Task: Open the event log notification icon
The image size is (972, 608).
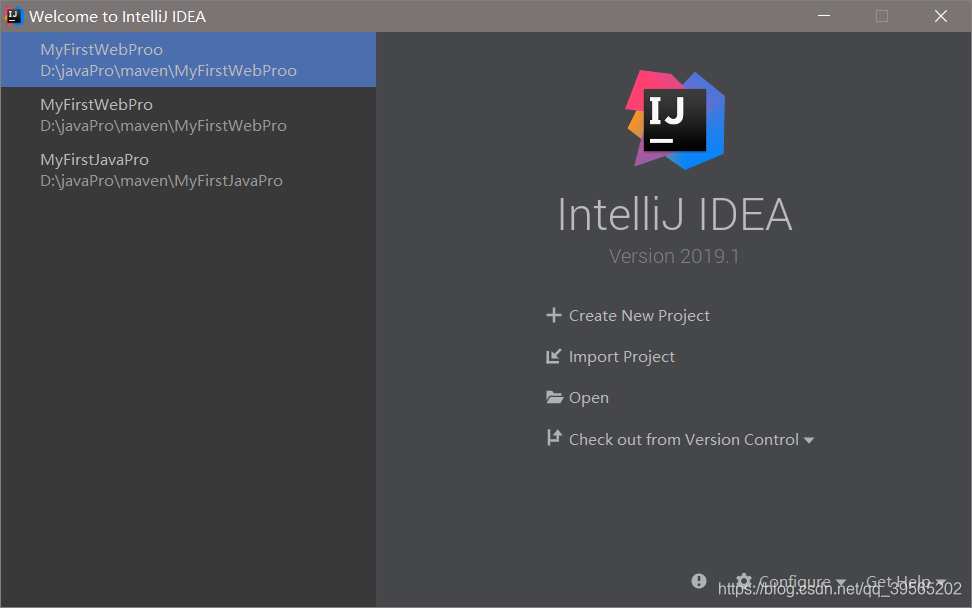Action: (x=699, y=581)
